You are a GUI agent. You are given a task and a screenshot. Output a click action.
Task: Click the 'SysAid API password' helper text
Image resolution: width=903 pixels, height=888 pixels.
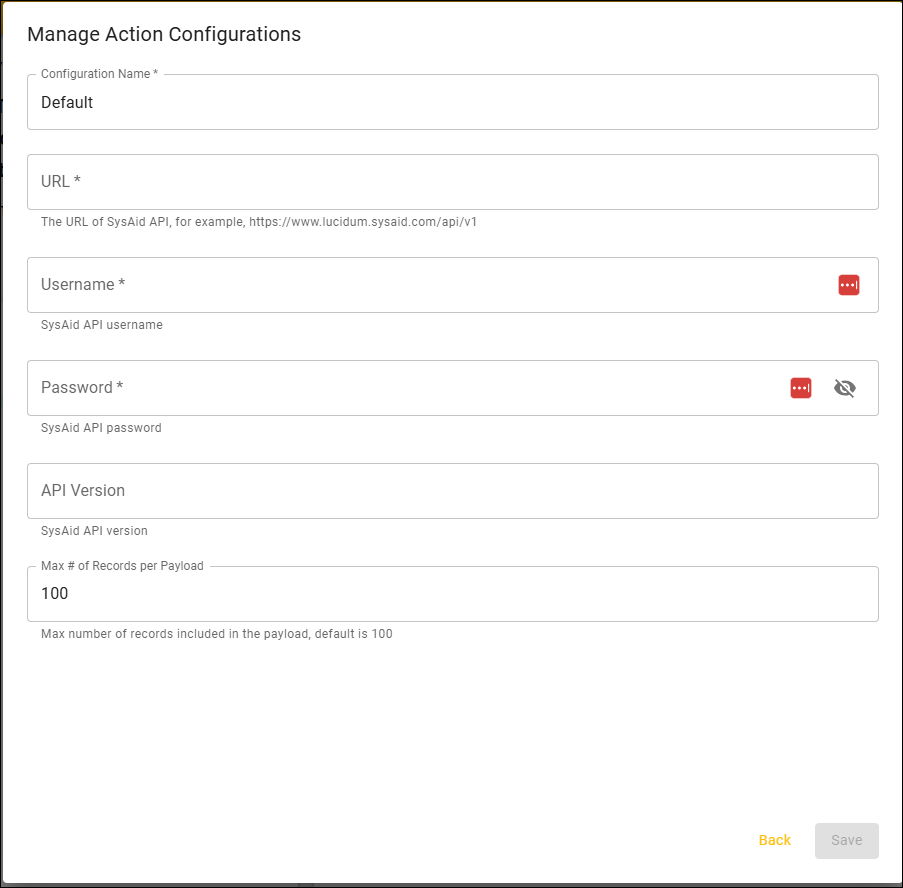pyautogui.click(x=101, y=428)
